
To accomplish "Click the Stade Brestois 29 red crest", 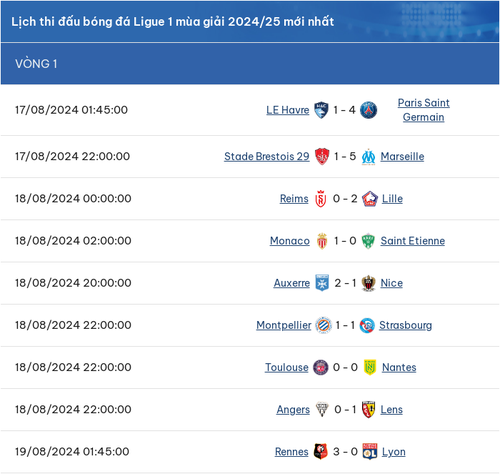I will (x=322, y=157).
